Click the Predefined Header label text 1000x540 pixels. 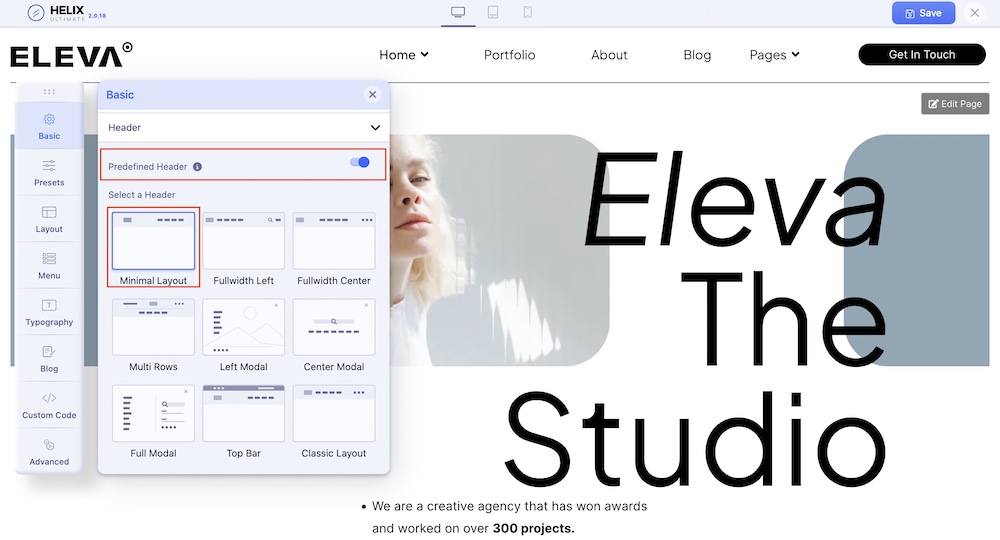[148, 167]
